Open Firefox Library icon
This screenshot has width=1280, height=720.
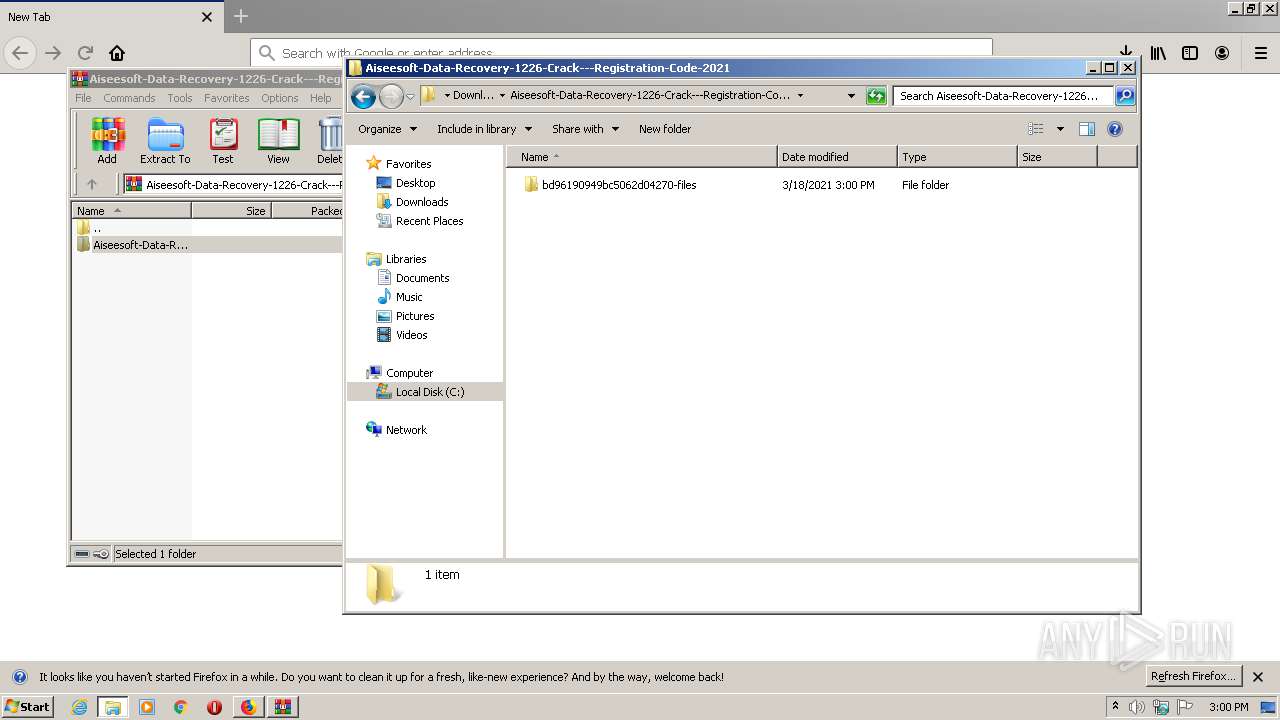1158,53
